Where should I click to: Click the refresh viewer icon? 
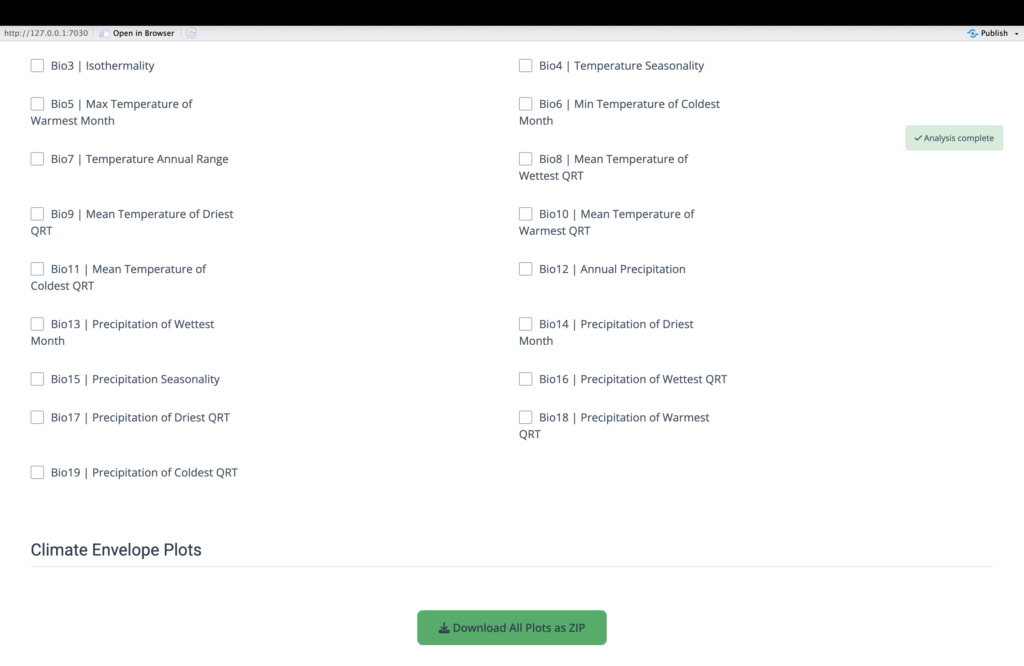191,33
